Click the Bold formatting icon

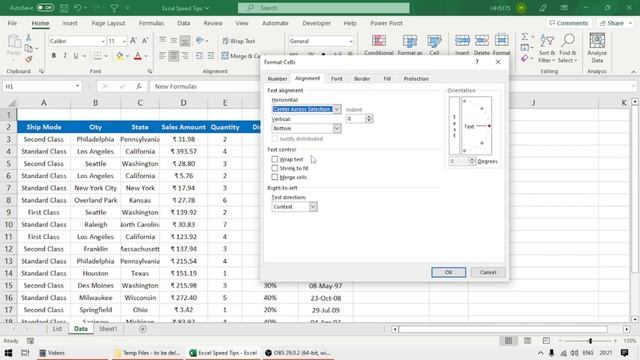pyautogui.click(x=54, y=56)
